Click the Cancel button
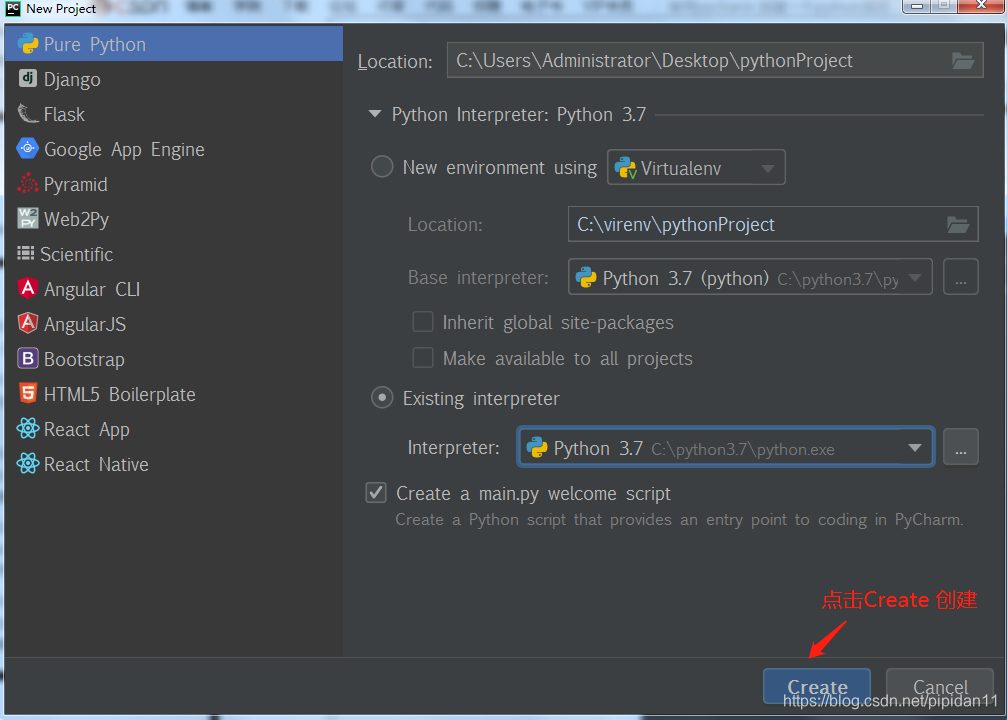Screen dimensions: 1007x720 [x=940, y=686]
